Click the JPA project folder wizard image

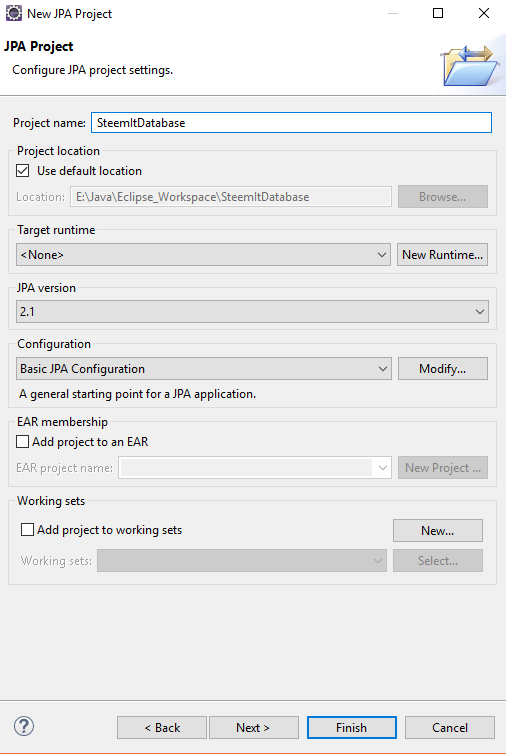pos(471,65)
